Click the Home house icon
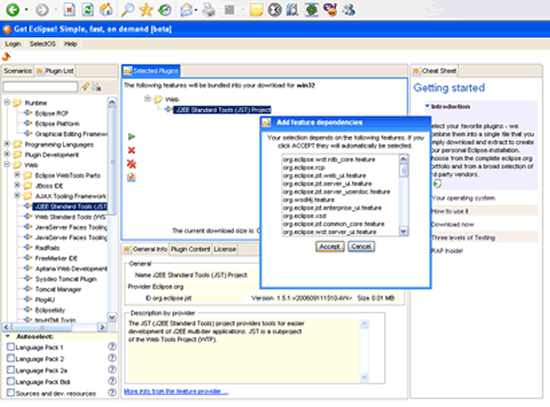550x407 pixels. 106,9
